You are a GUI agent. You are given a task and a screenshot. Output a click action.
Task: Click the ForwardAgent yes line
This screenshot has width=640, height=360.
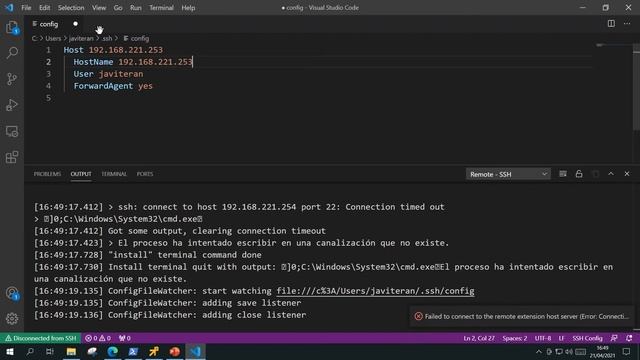click(113, 86)
